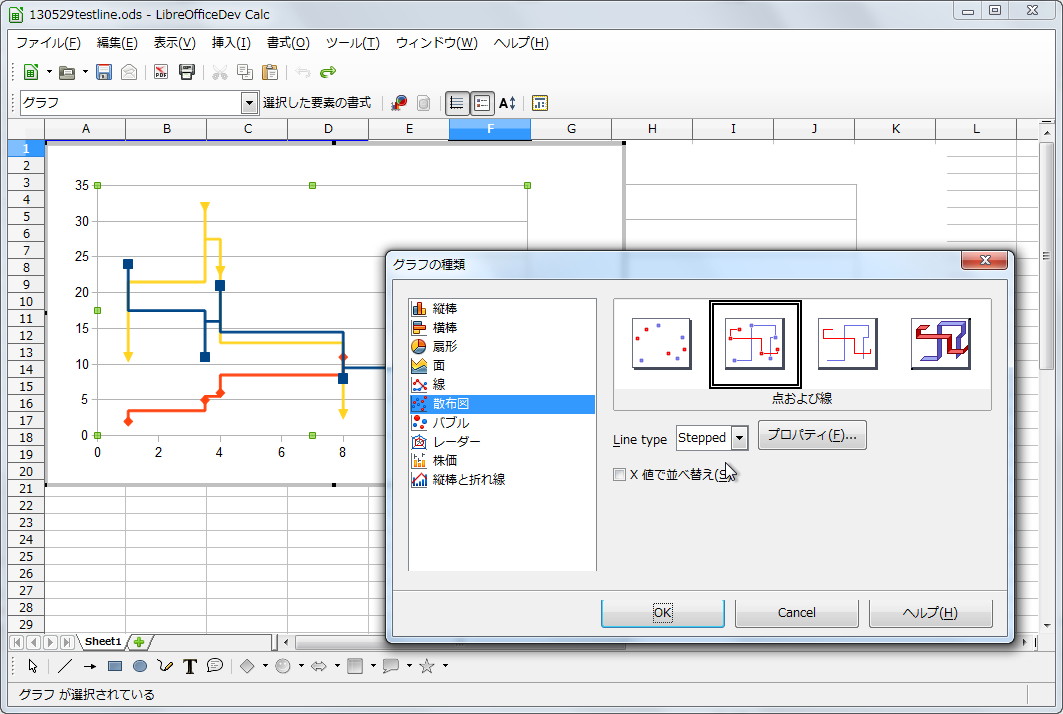1063x714 pixels.
Task: Click the green plus add-sheet icon
Action: click(139, 641)
